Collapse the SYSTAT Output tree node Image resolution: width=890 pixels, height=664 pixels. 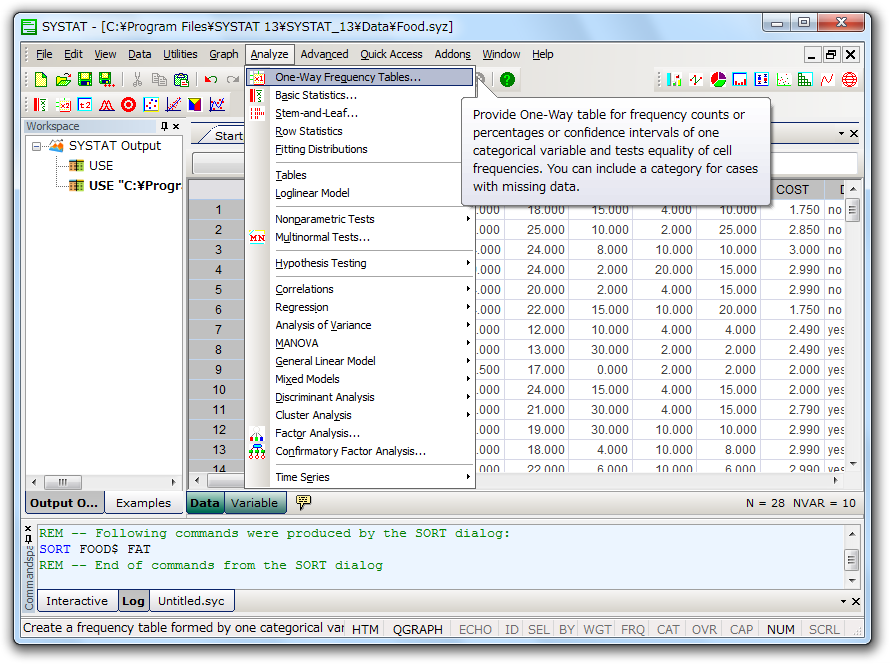36,146
